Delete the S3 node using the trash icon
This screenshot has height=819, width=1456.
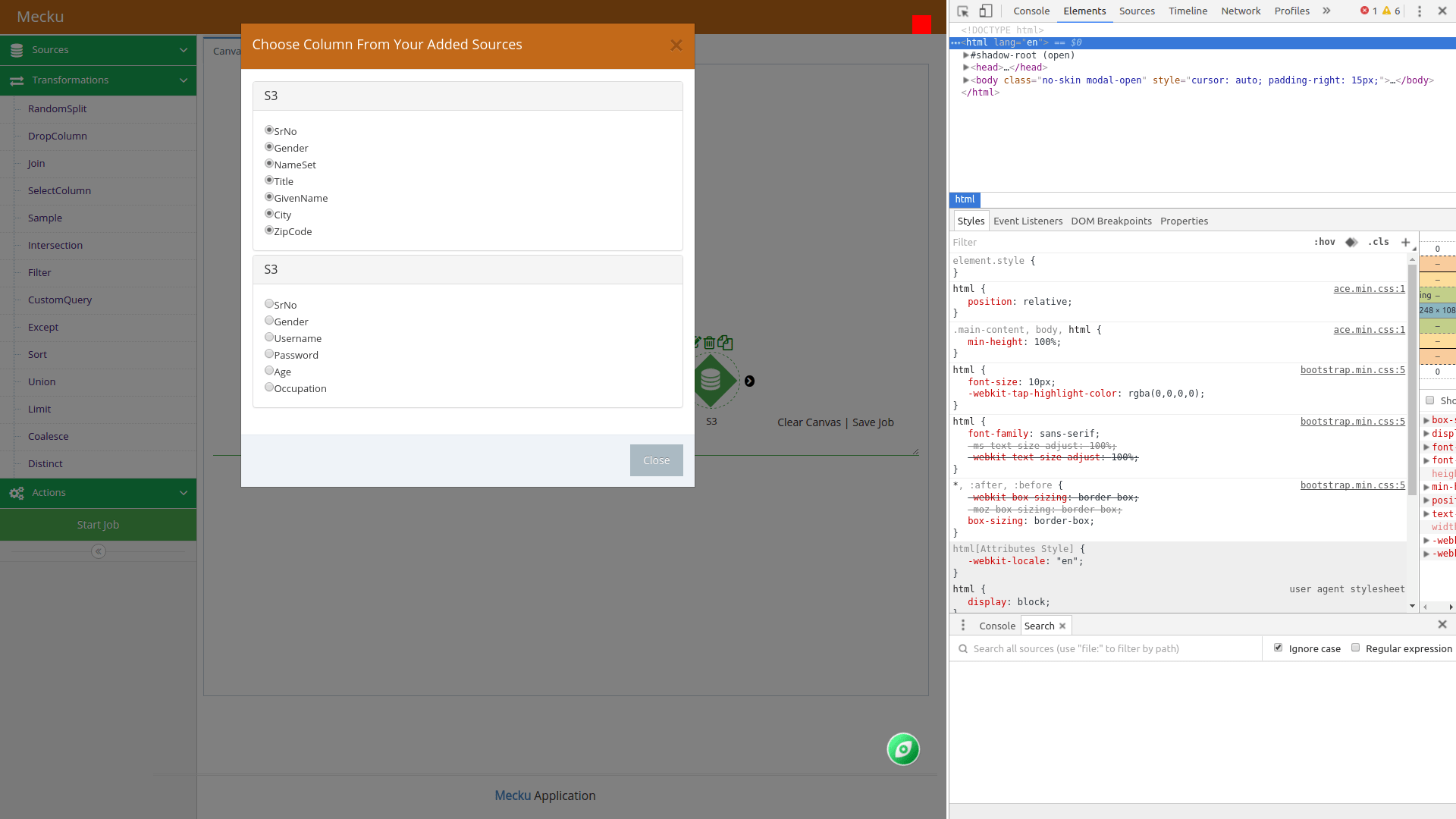(710, 343)
